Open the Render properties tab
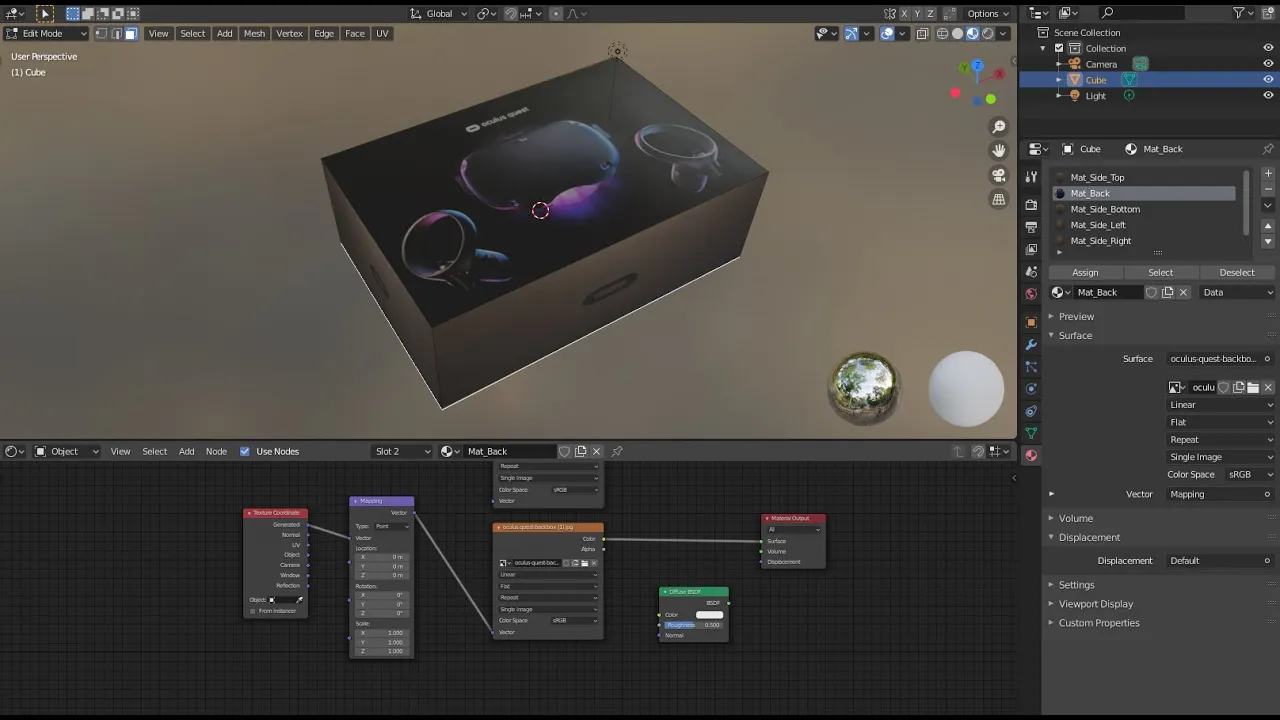This screenshot has height=720, width=1280. coord(1031,205)
